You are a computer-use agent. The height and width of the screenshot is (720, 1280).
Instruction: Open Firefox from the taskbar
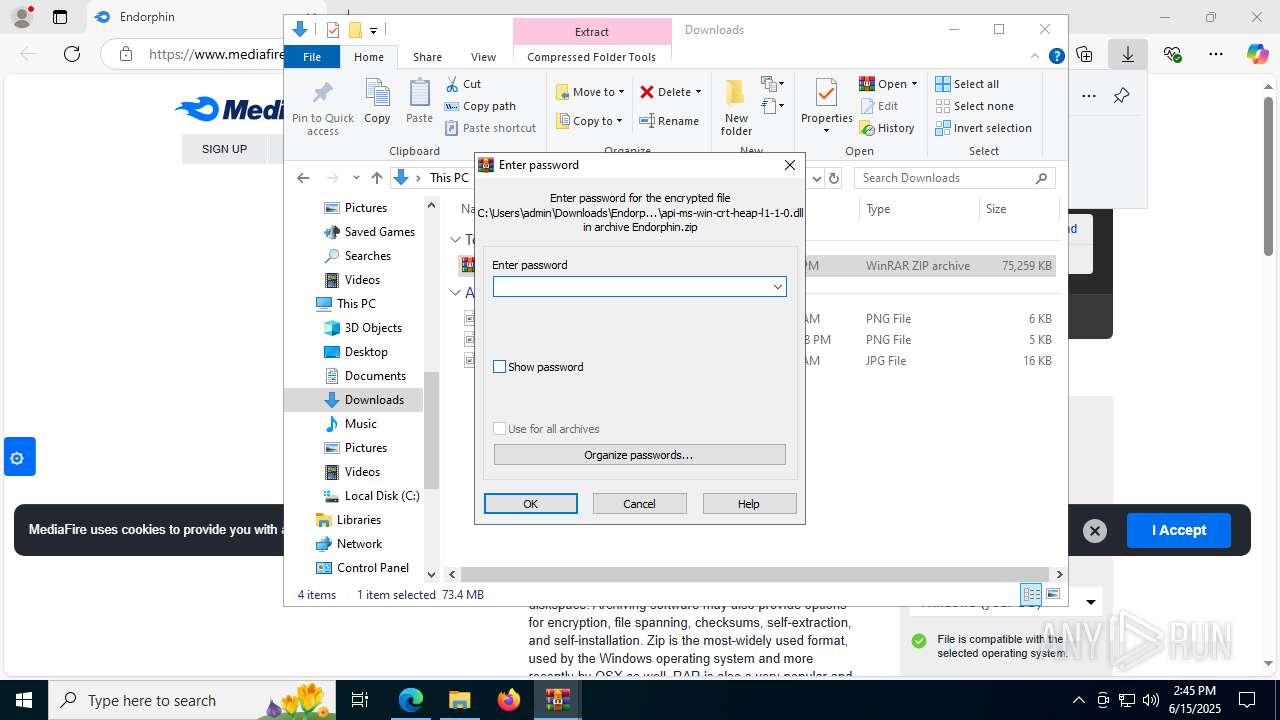click(509, 700)
